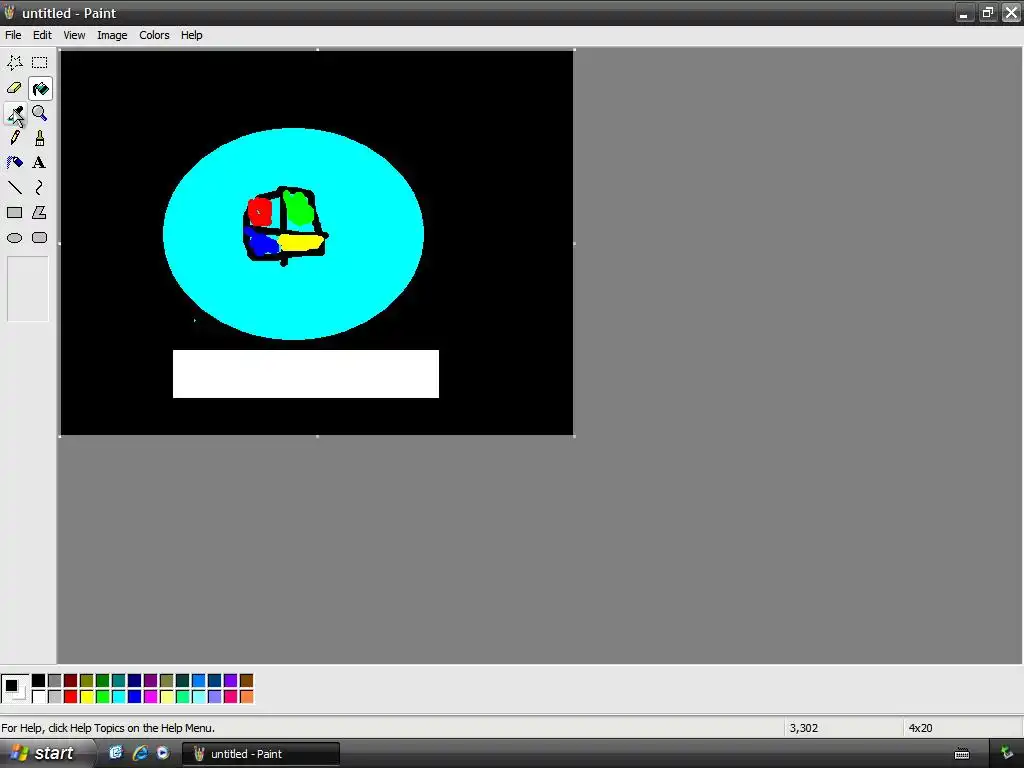Screen dimensions: 1024x768
Task: Choose the Airbrush spray tool
Action: (x=14, y=163)
